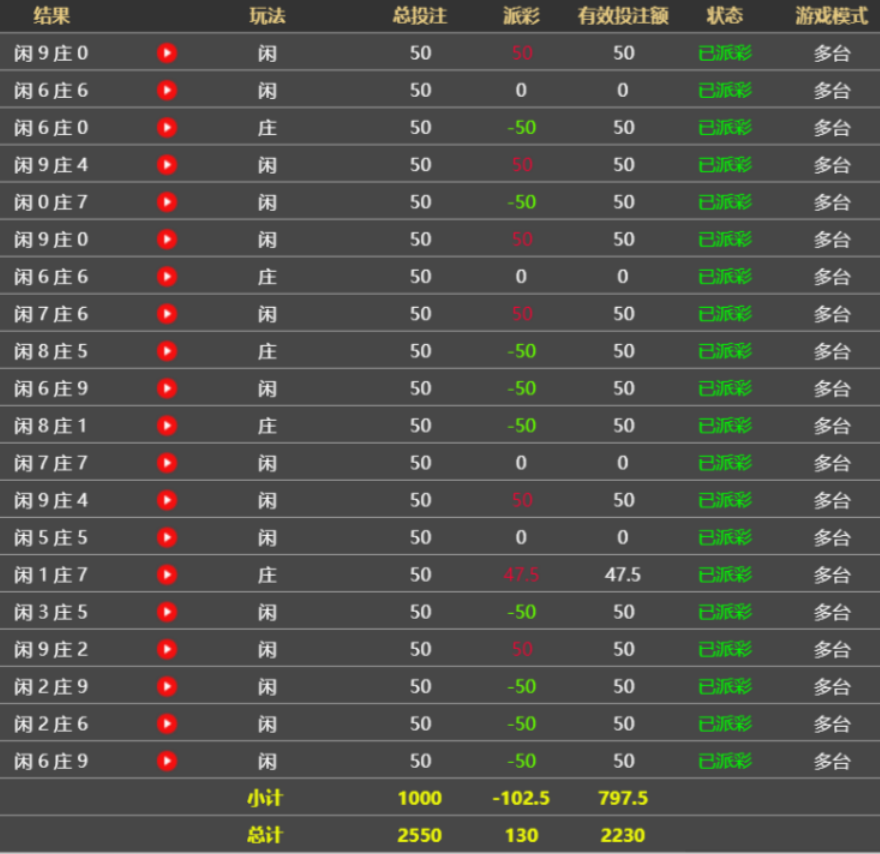Click the 47.5 payout value

click(522, 575)
